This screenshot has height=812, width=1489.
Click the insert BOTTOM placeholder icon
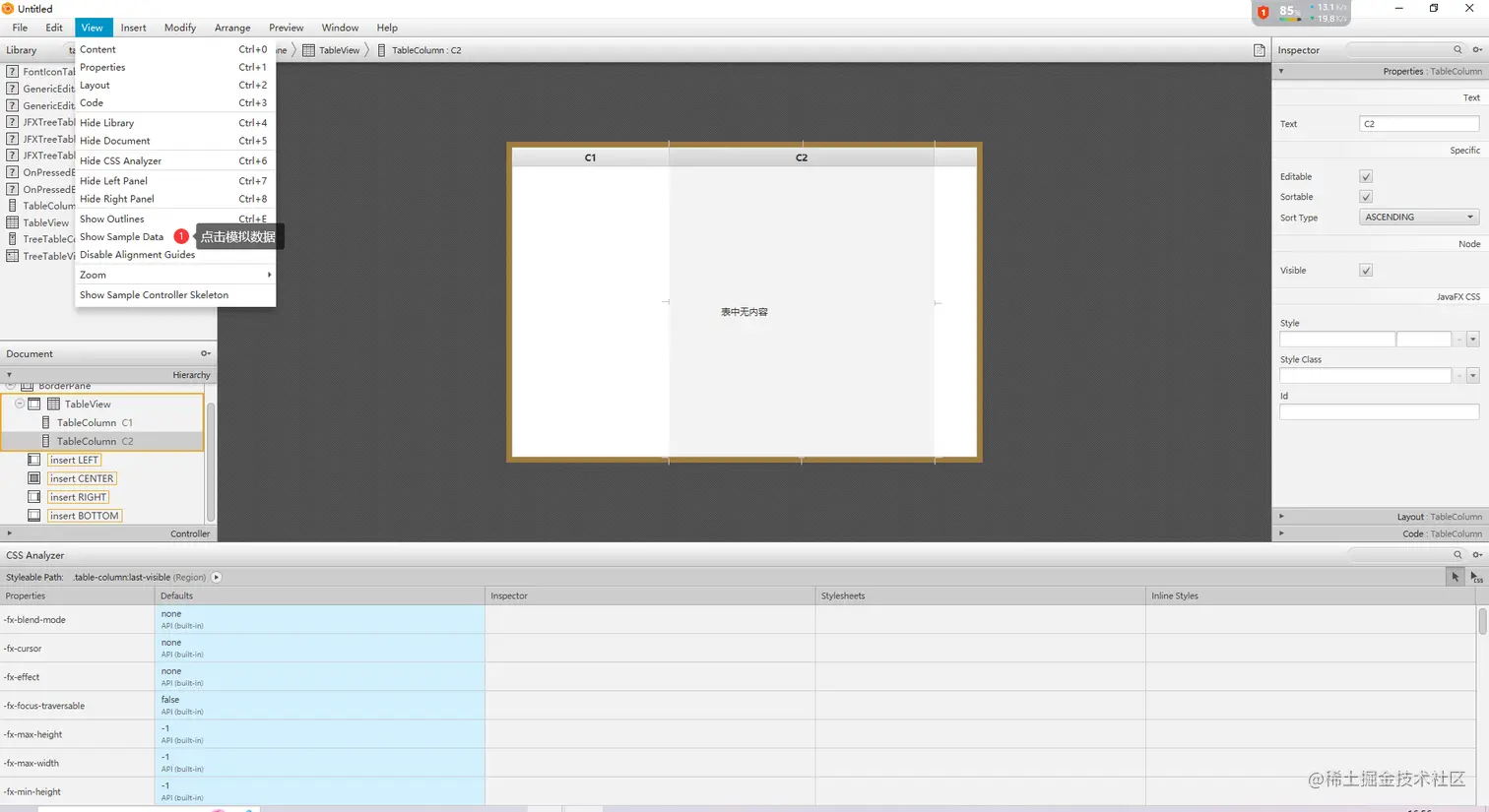(x=34, y=516)
